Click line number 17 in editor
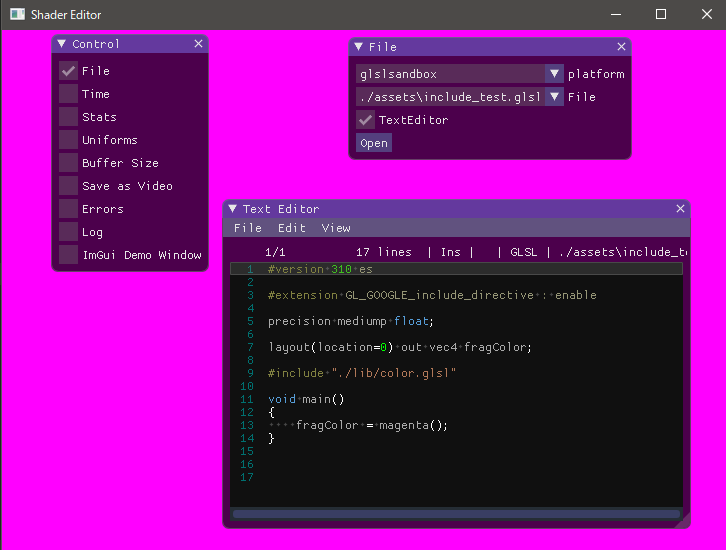This screenshot has height=550, width=726. [247, 477]
